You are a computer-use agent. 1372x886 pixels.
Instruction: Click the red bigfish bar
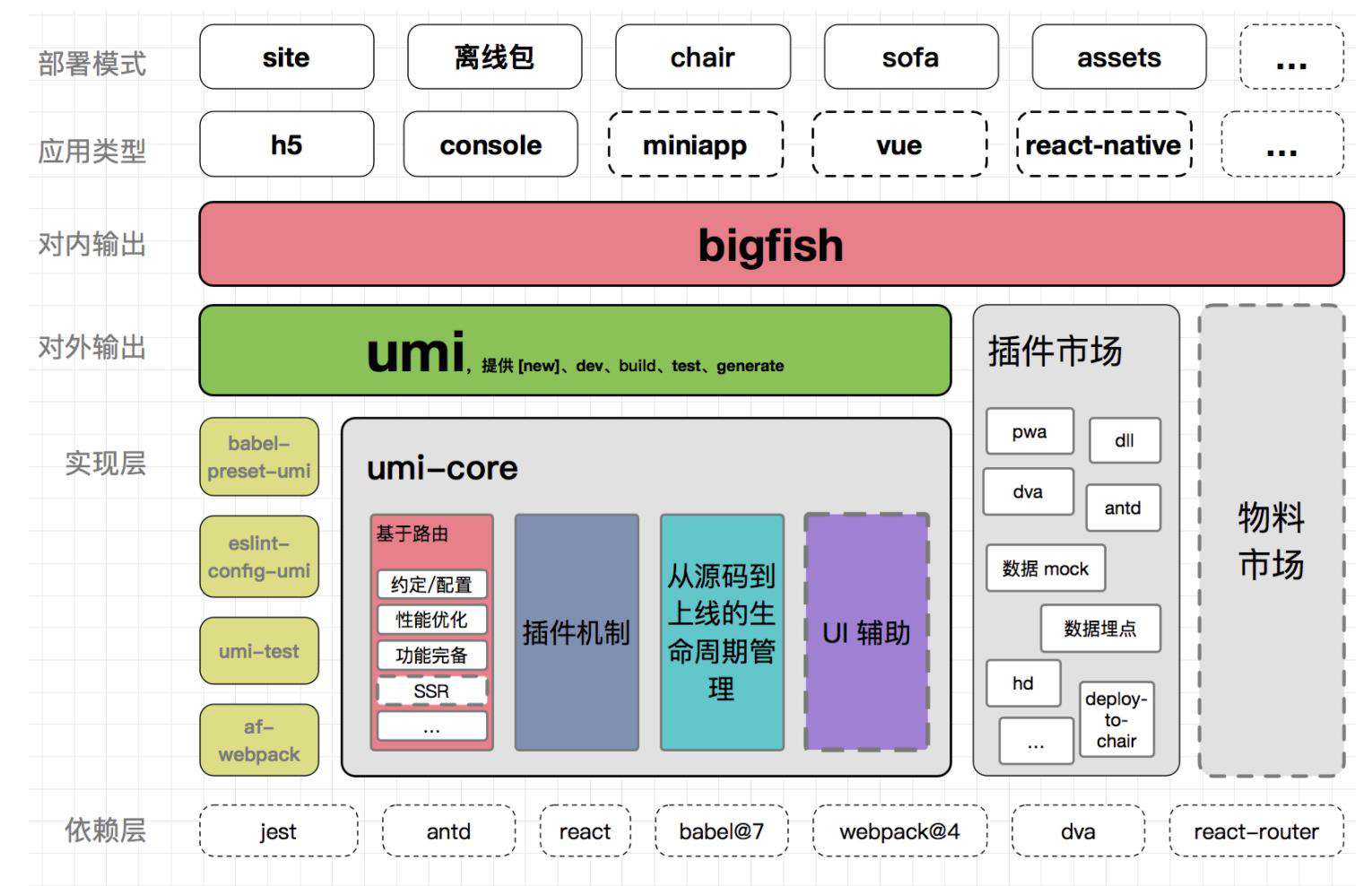(x=771, y=244)
